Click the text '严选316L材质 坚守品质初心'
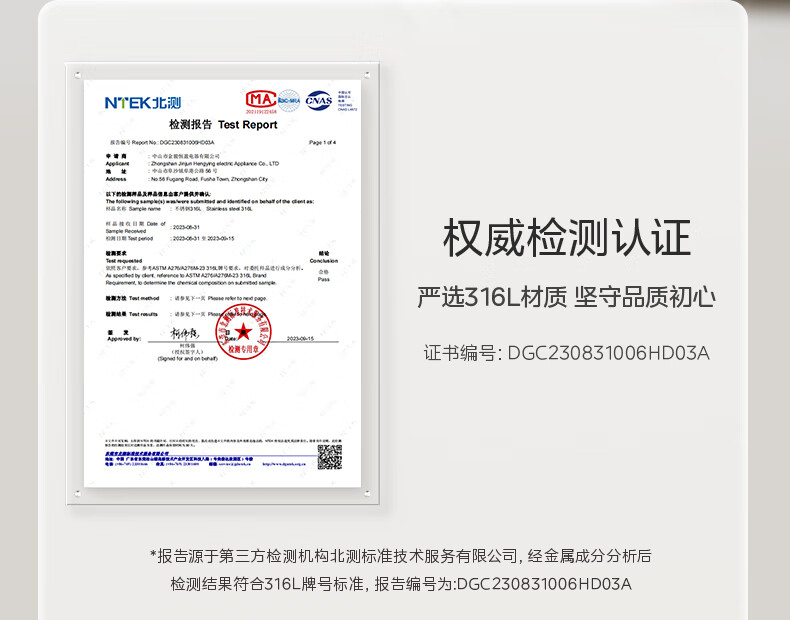Screen dimensions: 790x620 pos(566,297)
